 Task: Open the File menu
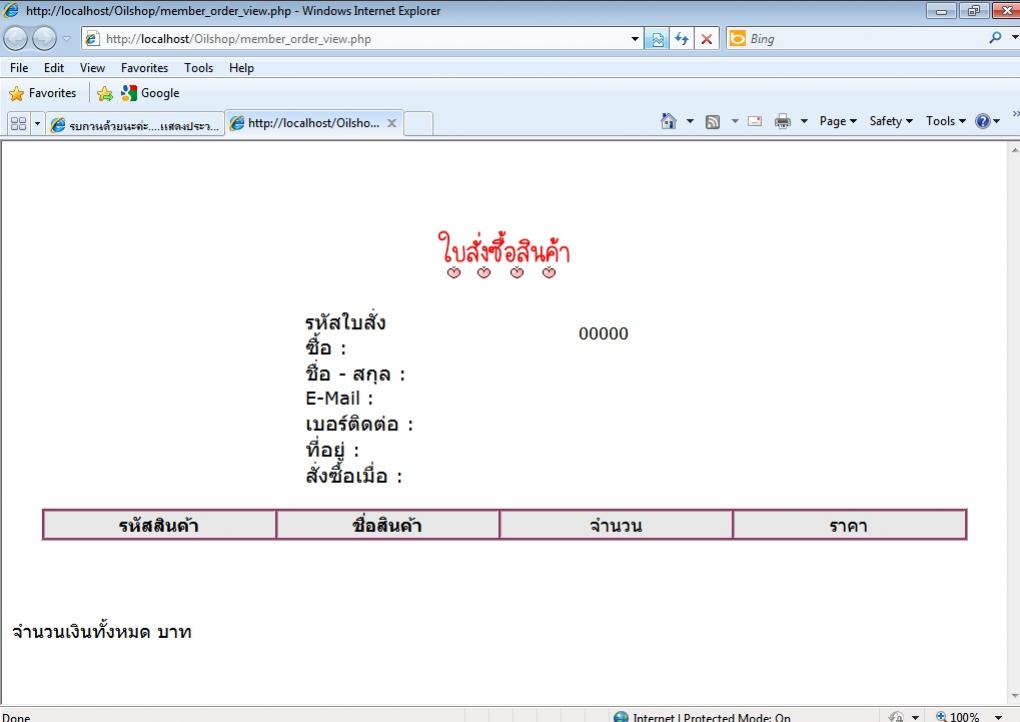click(x=19, y=68)
